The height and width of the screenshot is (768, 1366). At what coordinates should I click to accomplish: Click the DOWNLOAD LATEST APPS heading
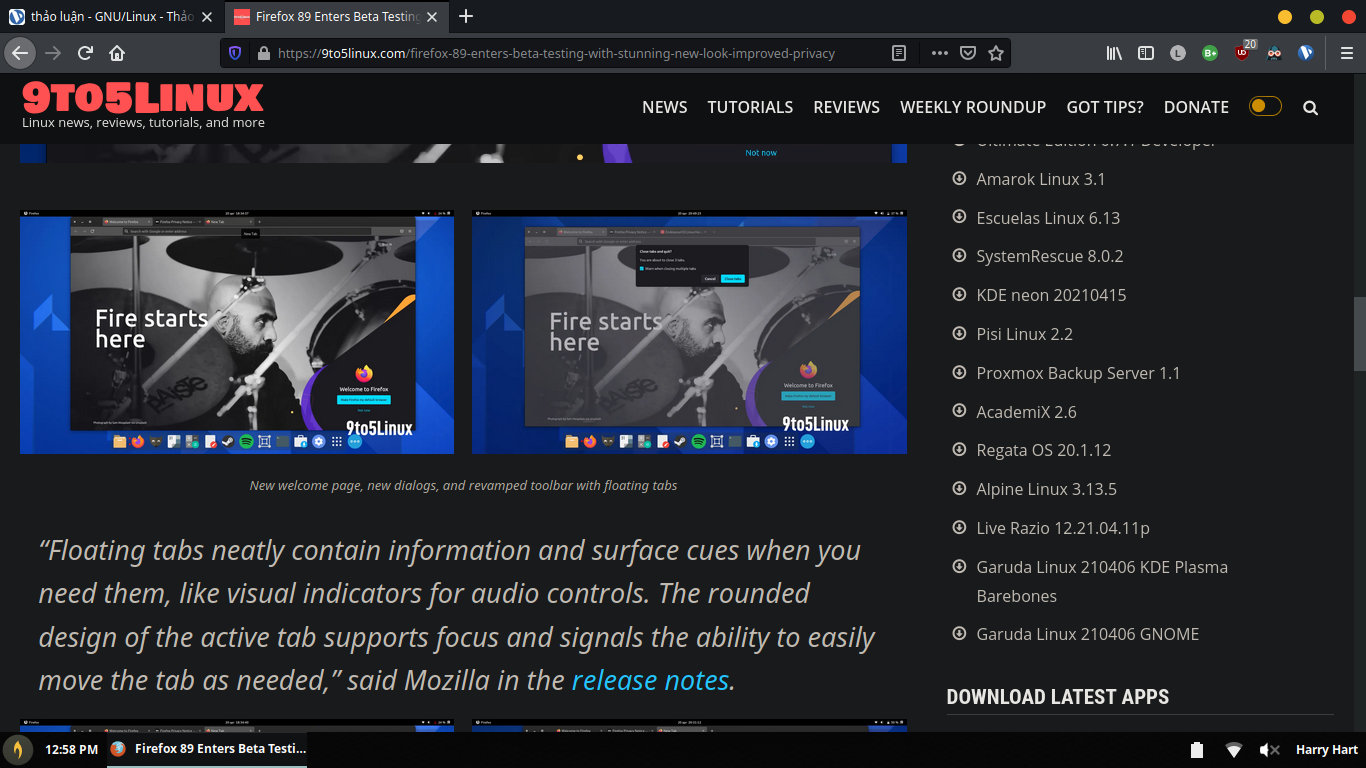click(x=1058, y=697)
